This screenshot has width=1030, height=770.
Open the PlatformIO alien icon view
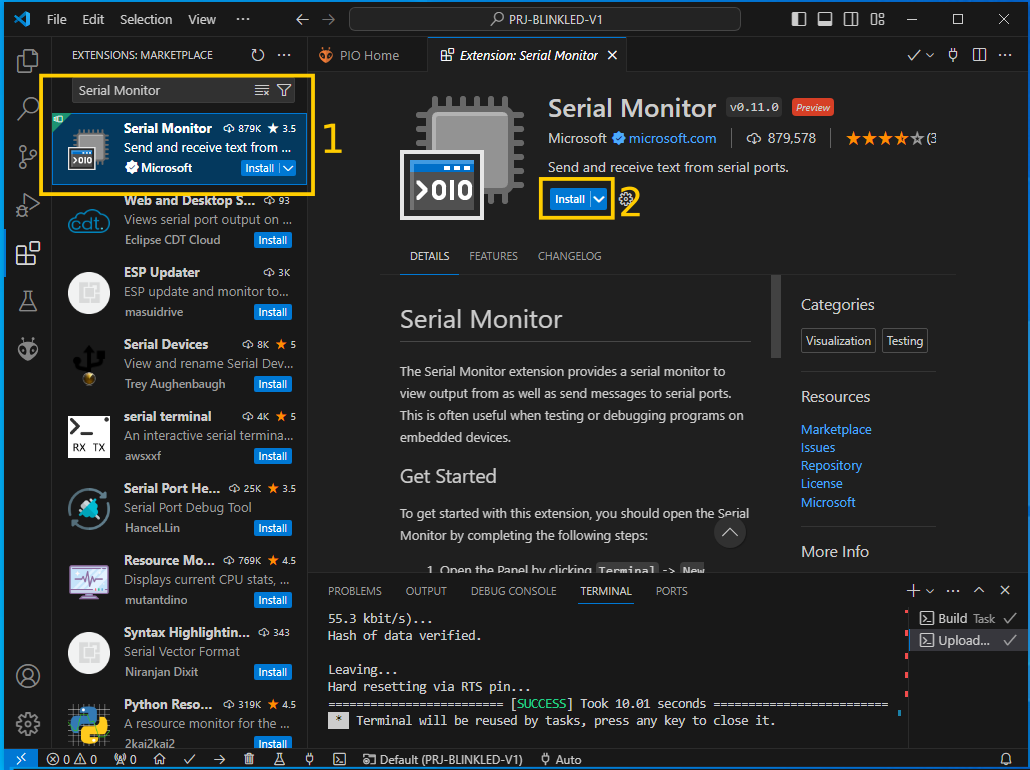coord(27,349)
